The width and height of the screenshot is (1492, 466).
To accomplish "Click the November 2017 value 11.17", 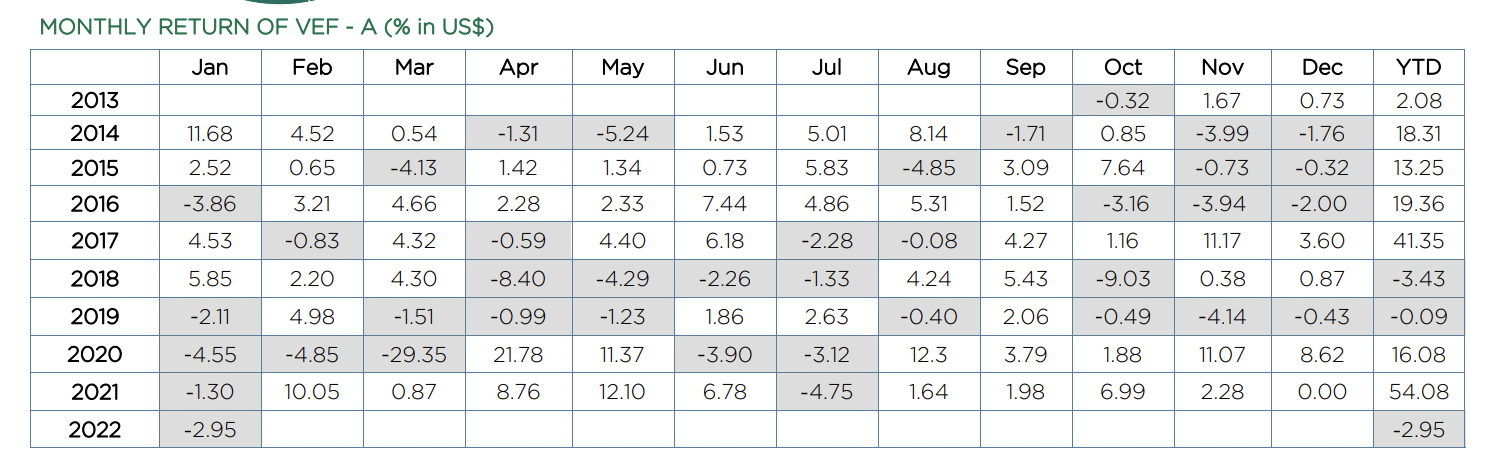I will 1222,241.
